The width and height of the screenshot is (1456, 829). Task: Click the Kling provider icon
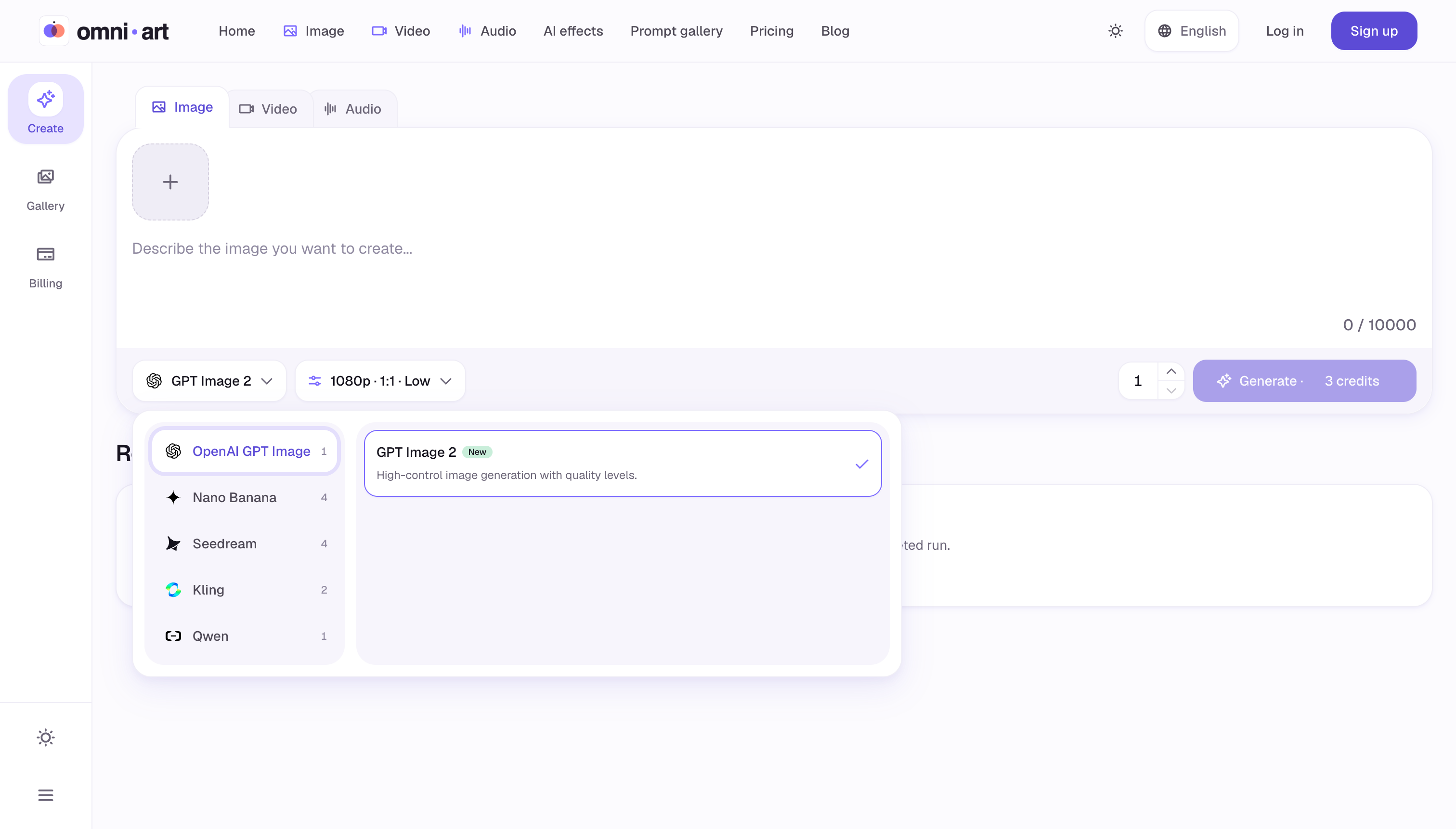point(173,590)
